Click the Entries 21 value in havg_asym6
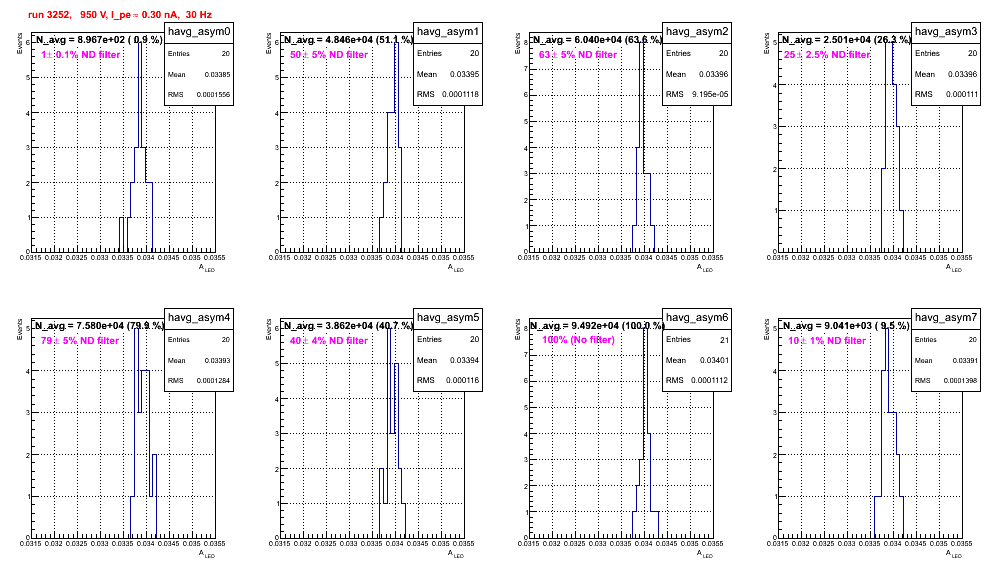Viewport: 996px width, 572px height. point(724,340)
